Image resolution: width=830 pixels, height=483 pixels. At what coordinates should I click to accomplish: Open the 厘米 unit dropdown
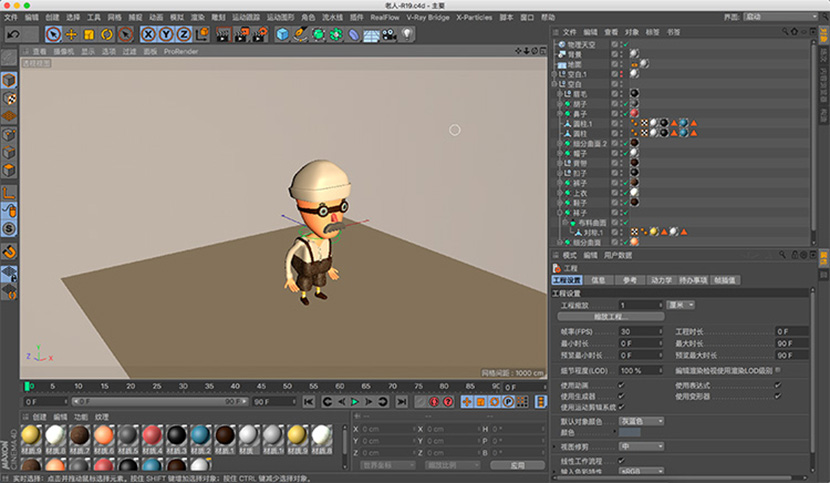click(x=681, y=304)
